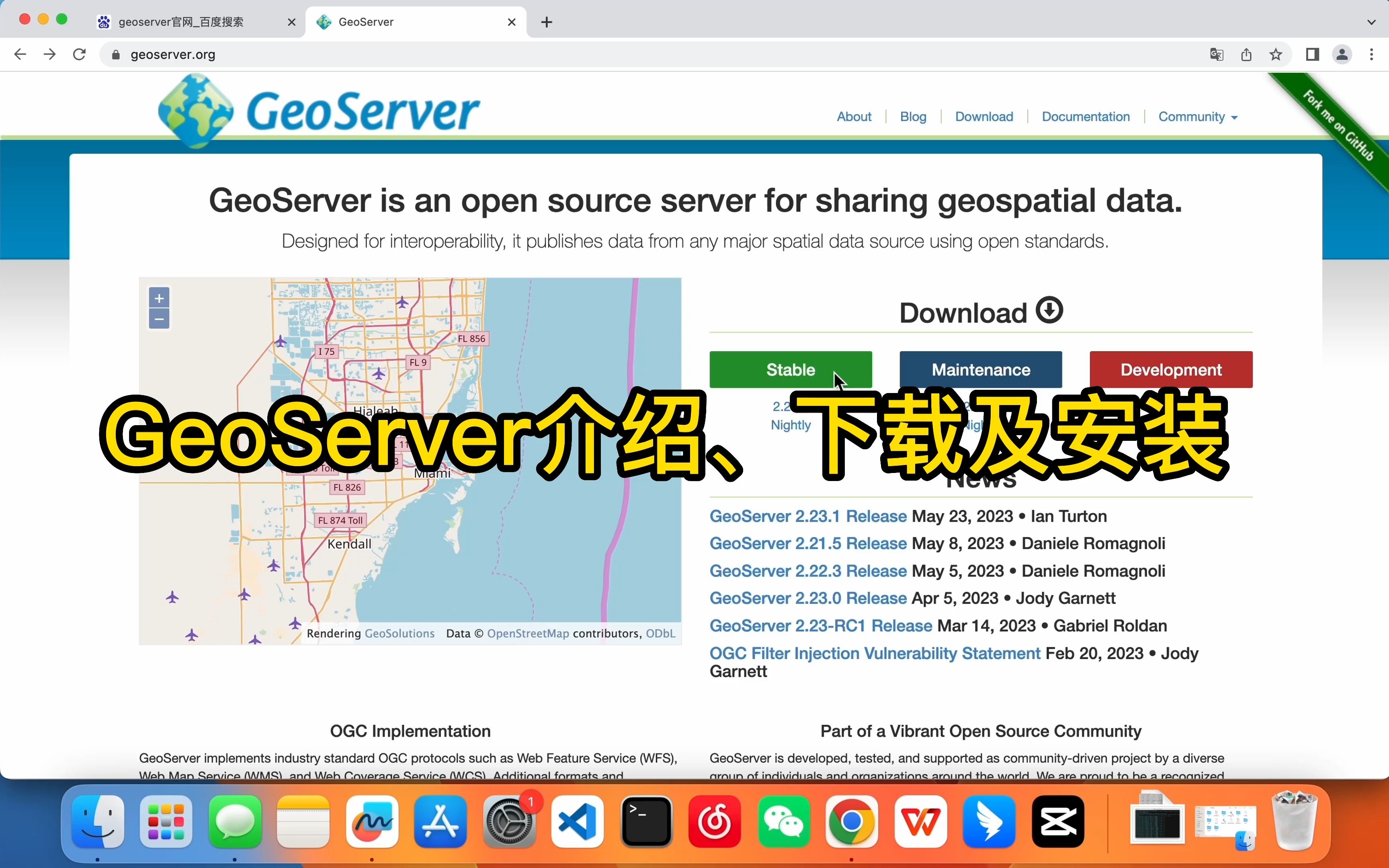Open the Documentation navigation item
The height and width of the screenshot is (868, 1389).
click(1086, 117)
